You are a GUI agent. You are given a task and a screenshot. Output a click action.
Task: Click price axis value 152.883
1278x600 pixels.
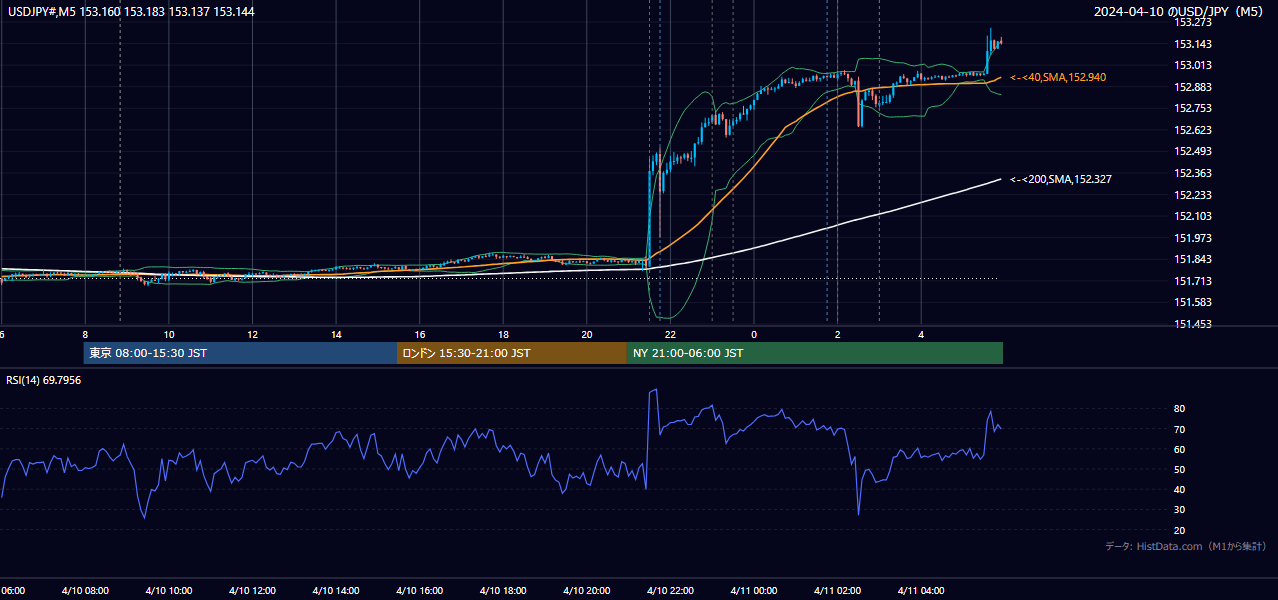point(1192,87)
